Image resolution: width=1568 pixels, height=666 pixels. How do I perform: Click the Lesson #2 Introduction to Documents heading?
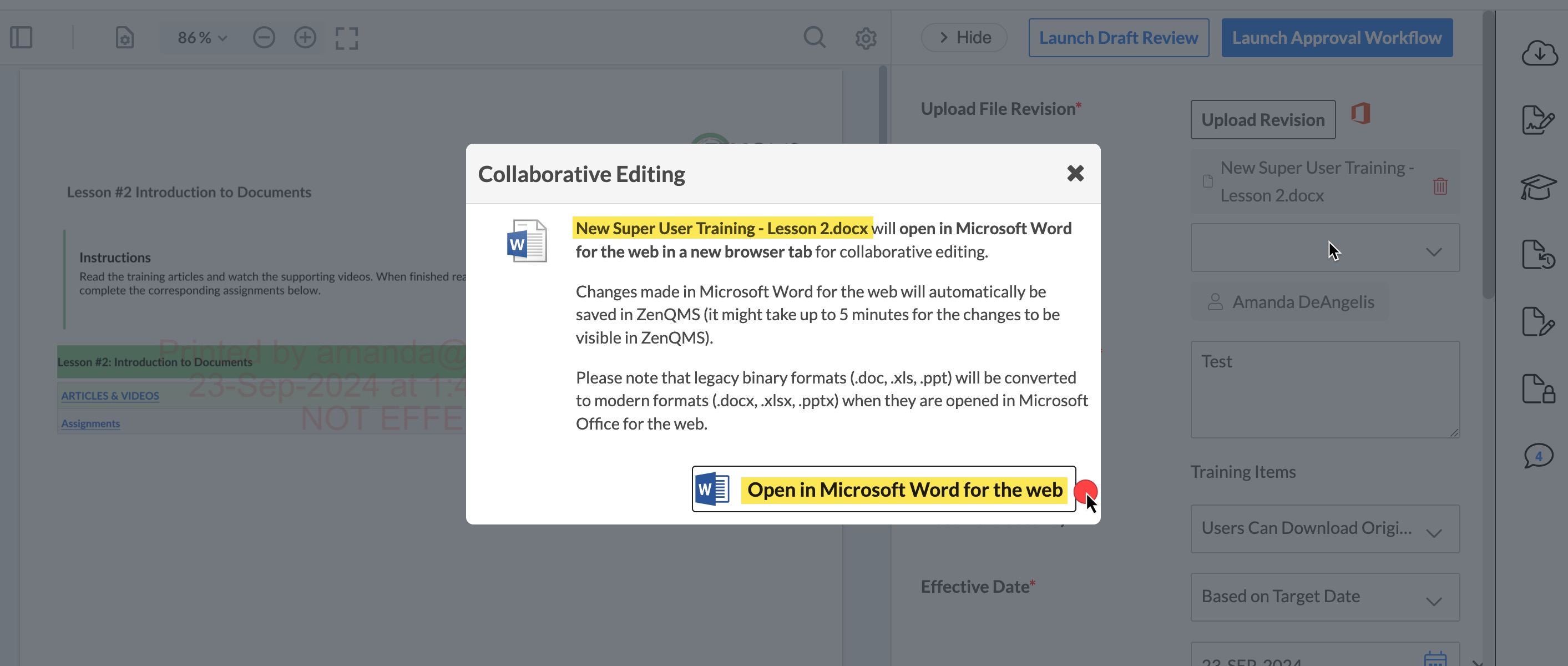point(189,193)
